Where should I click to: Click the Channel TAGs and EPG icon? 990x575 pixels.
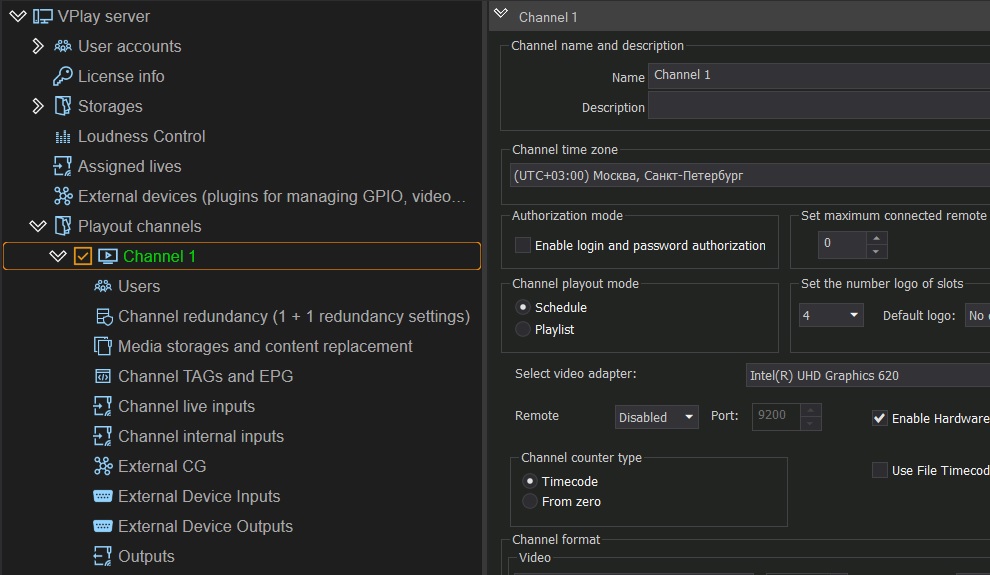pyautogui.click(x=103, y=376)
